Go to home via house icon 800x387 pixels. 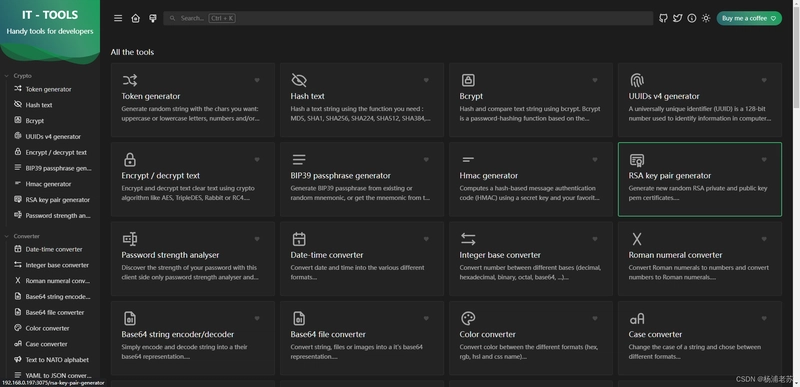click(135, 18)
